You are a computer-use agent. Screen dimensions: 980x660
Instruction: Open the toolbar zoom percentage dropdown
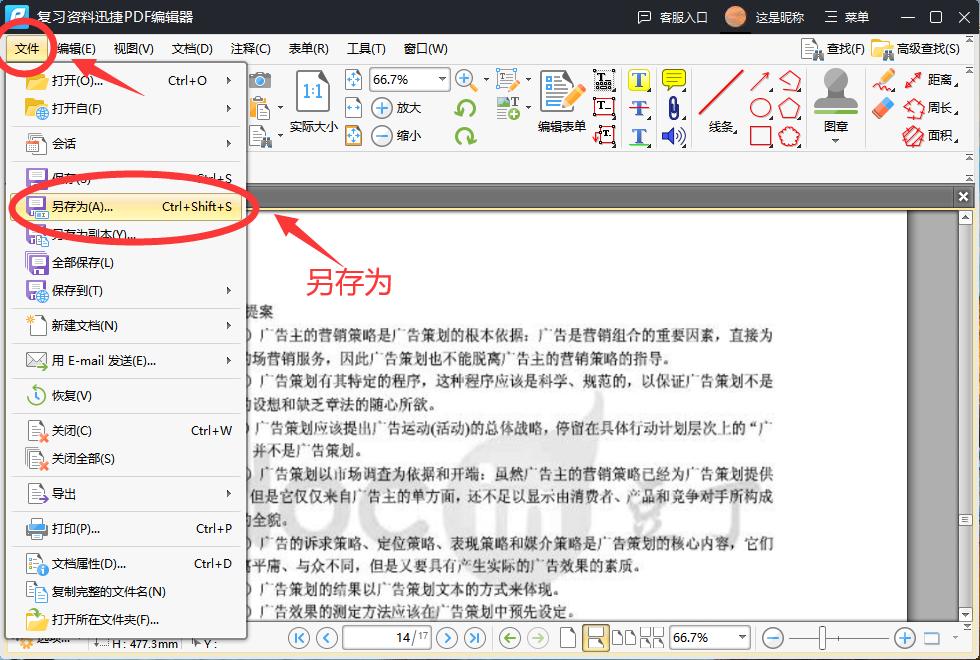(442, 79)
